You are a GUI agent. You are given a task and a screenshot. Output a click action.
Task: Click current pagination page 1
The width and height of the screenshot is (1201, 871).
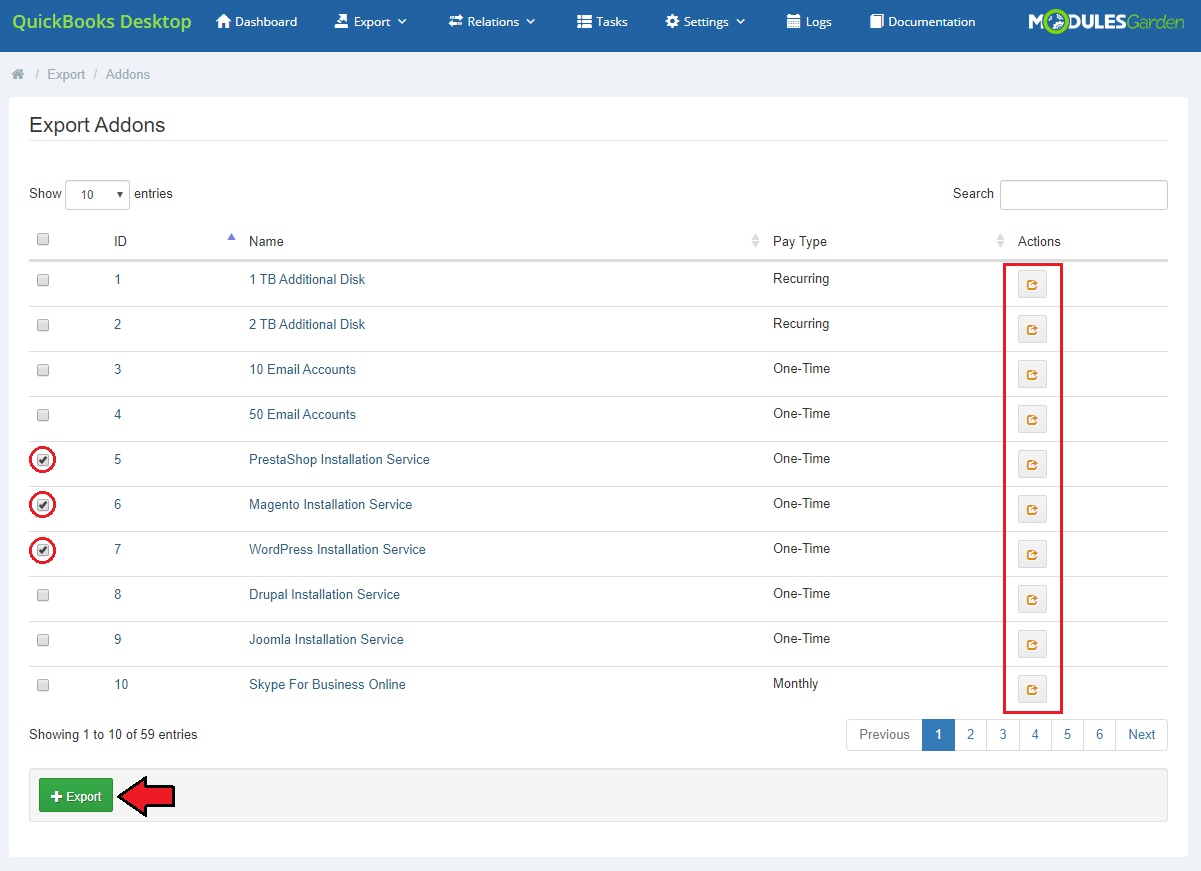938,734
